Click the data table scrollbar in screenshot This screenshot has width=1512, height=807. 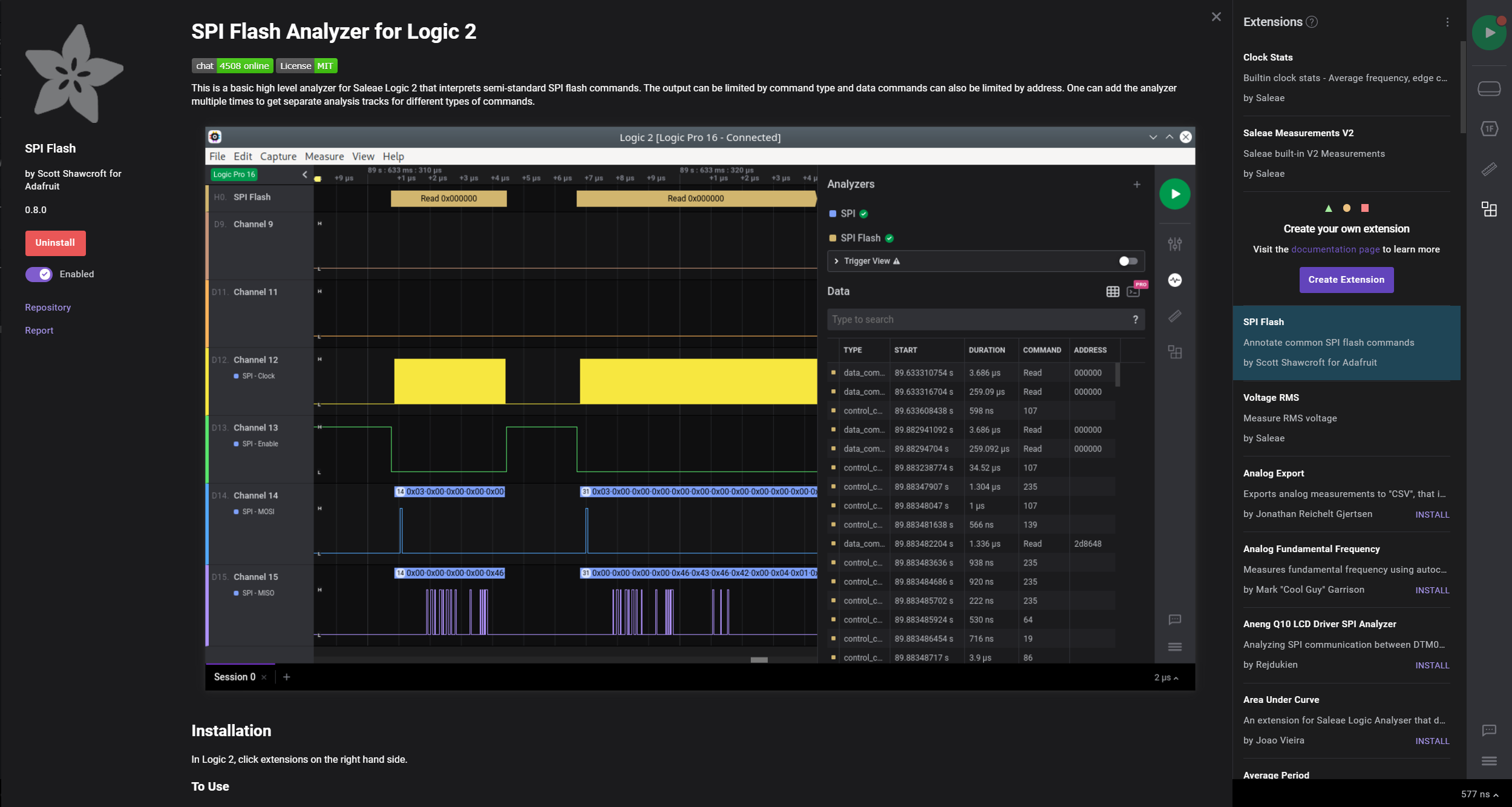(x=1118, y=374)
